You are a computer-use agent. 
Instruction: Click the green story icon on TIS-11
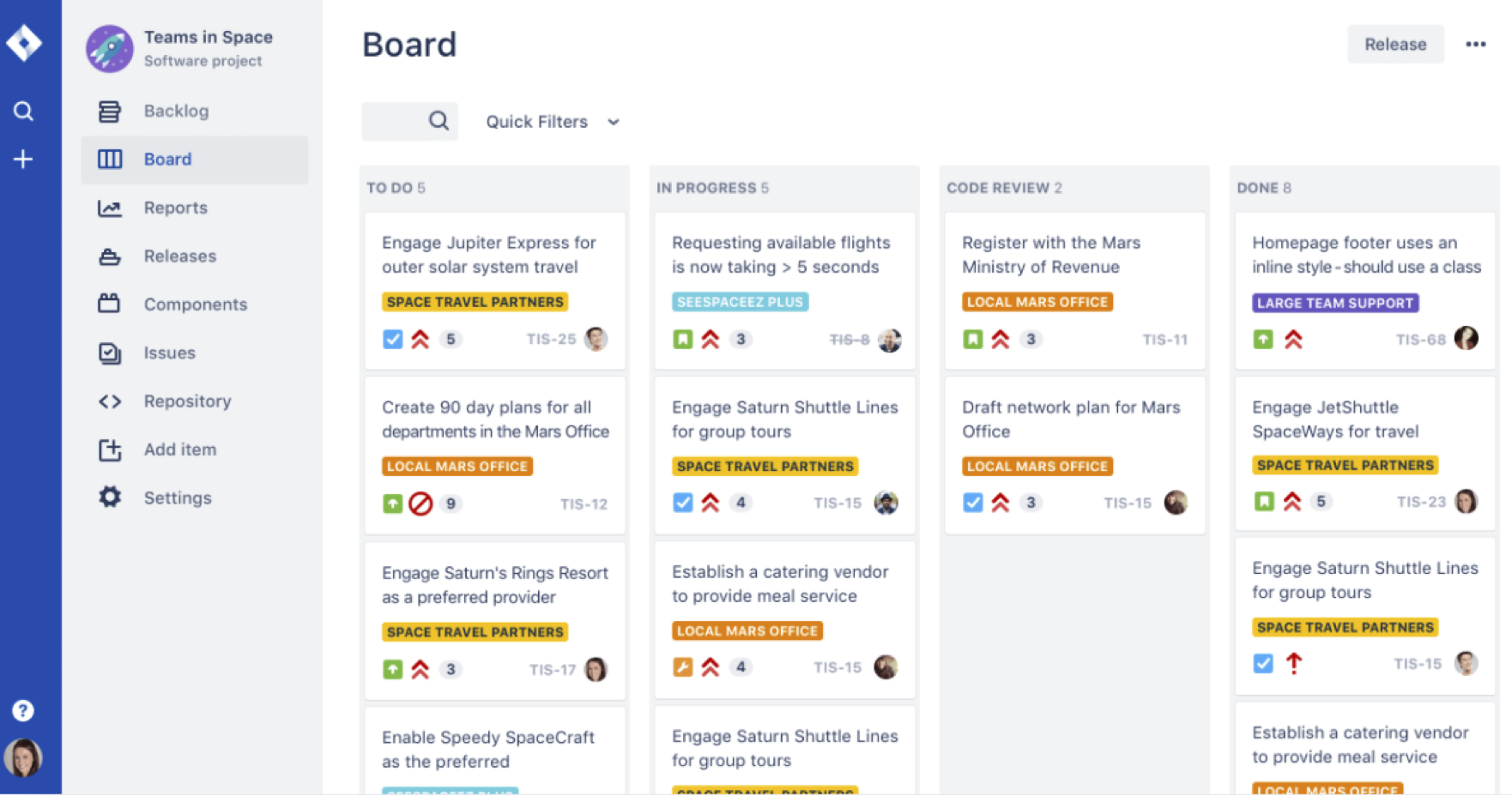pos(972,340)
